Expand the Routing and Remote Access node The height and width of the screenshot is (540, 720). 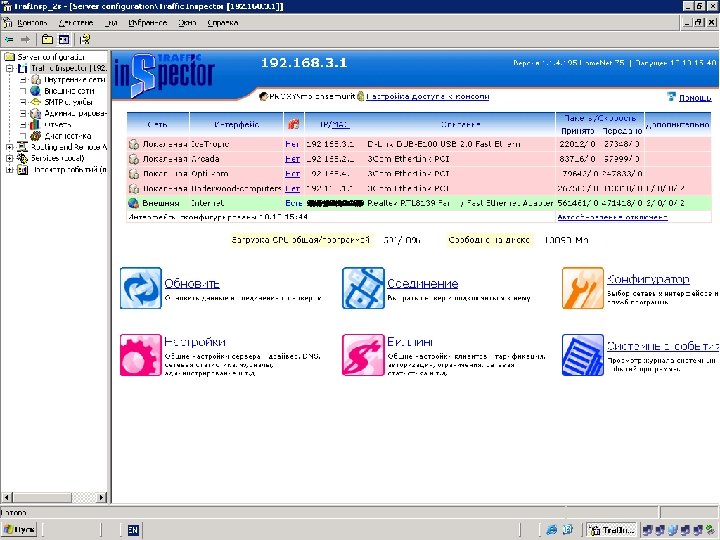pyautogui.click(x=9, y=147)
